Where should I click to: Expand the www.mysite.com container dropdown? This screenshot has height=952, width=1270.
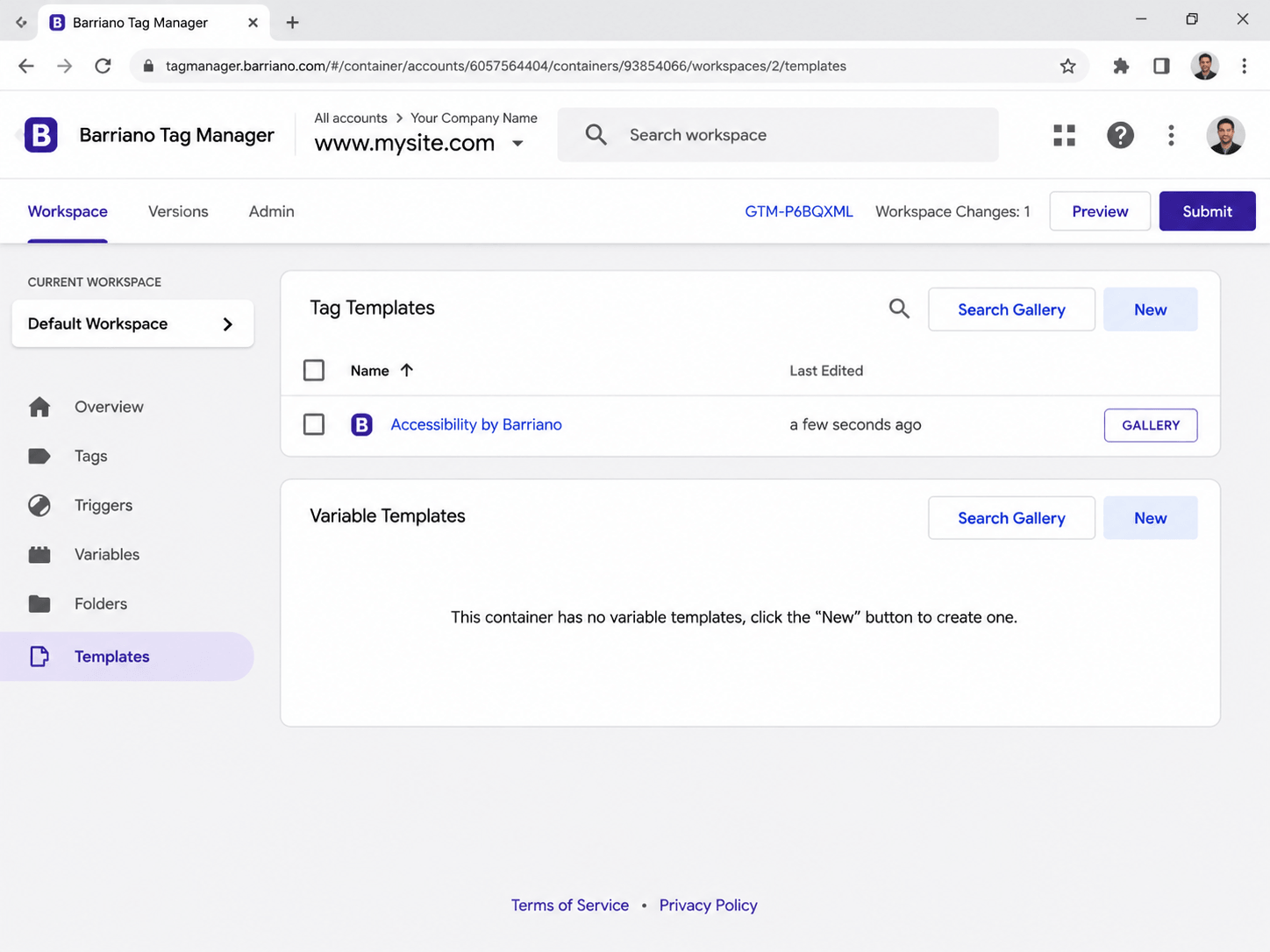(x=517, y=144)
